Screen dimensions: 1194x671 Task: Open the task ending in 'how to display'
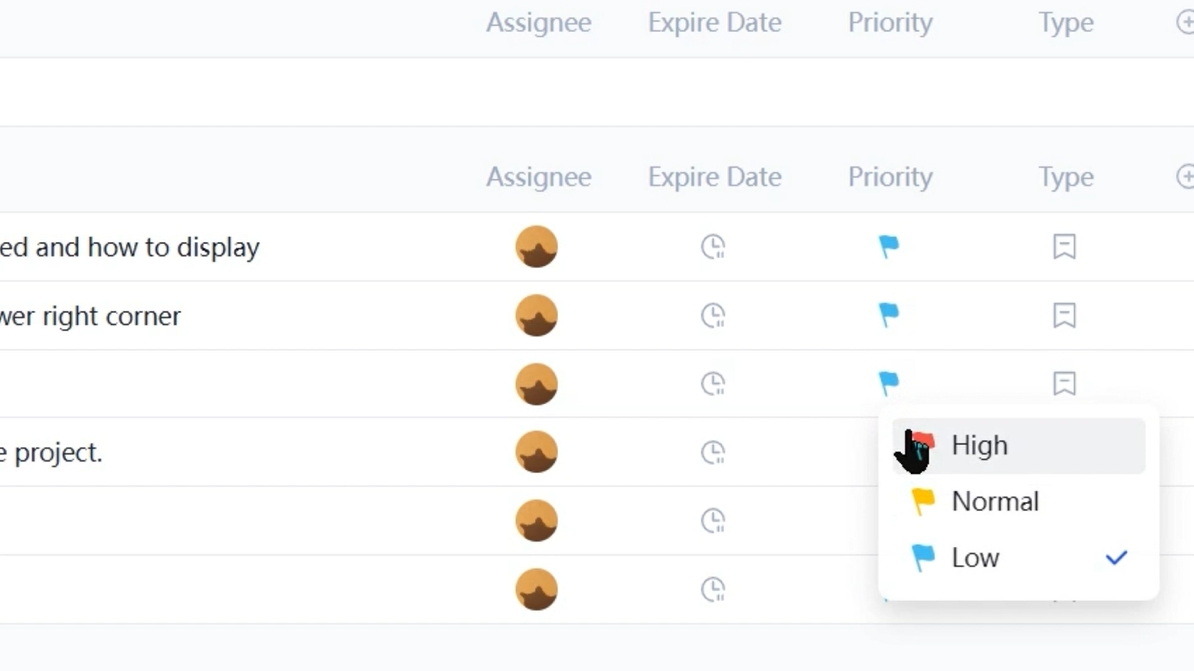130,247
